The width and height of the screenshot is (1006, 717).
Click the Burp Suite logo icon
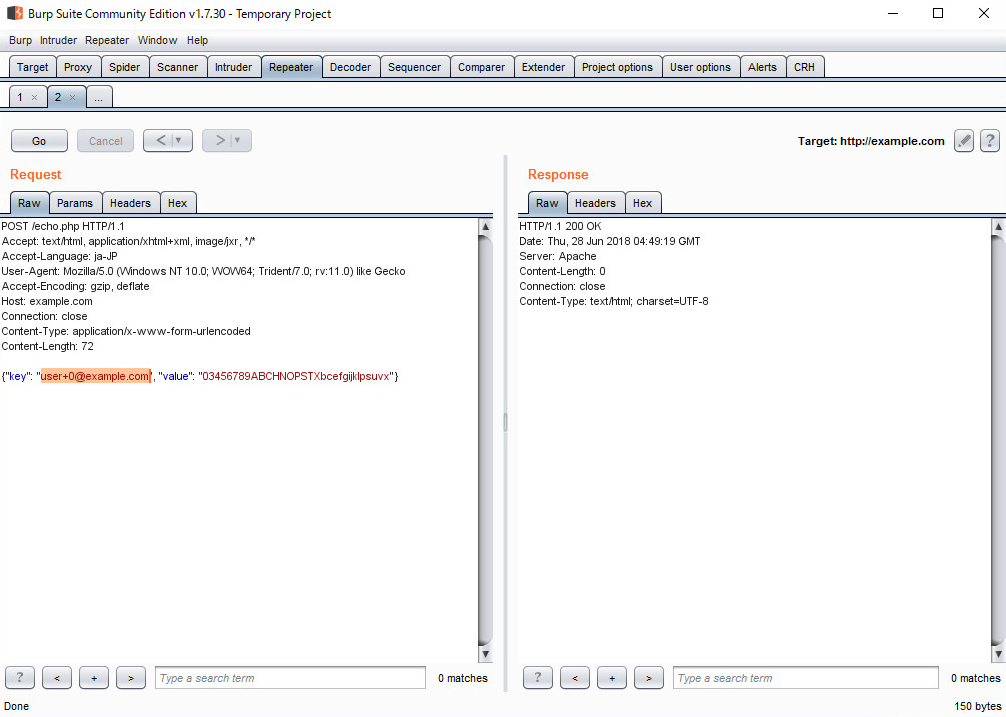15,13
